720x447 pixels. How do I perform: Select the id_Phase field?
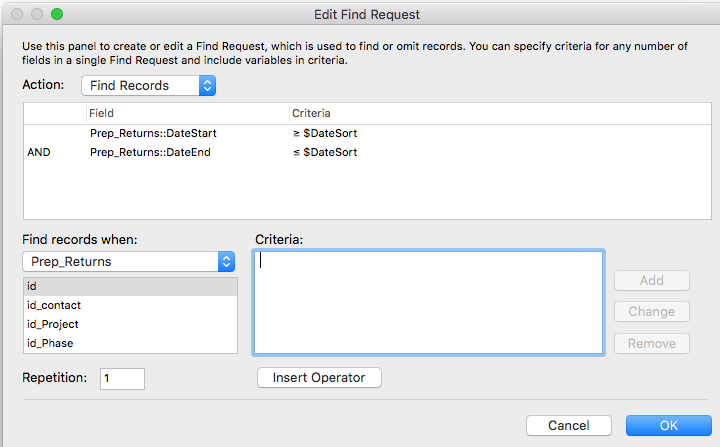130,343
